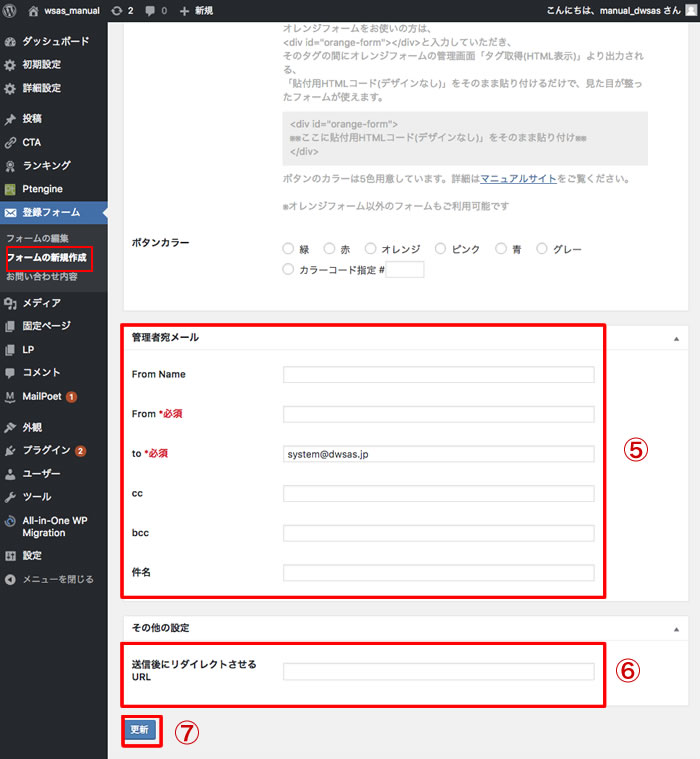Click the ツール wrench icon

tap(11, 497)
